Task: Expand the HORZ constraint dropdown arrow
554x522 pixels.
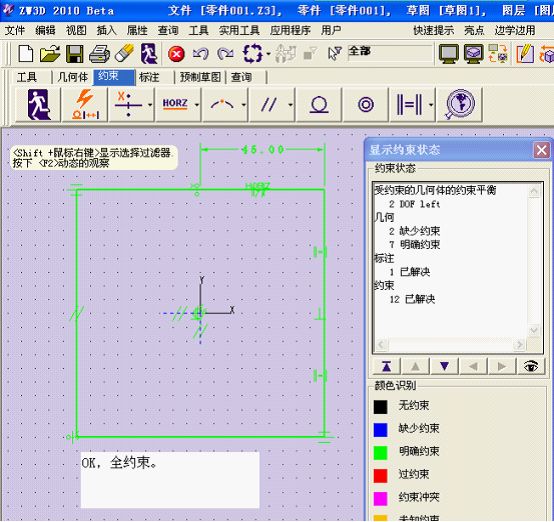Action: (x=197, y=105)
